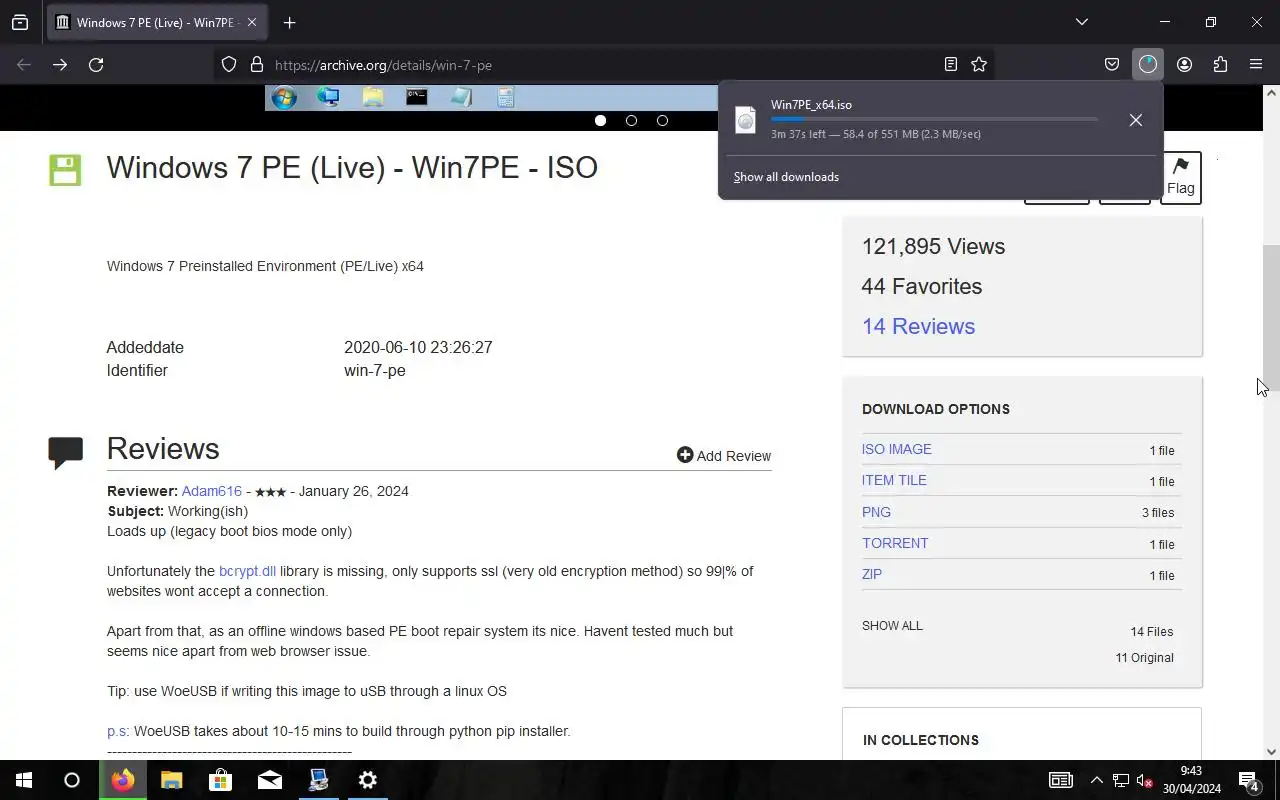Open the Firefox account icon
This screenshot has width=1280, height=800.
(1184, 65)
